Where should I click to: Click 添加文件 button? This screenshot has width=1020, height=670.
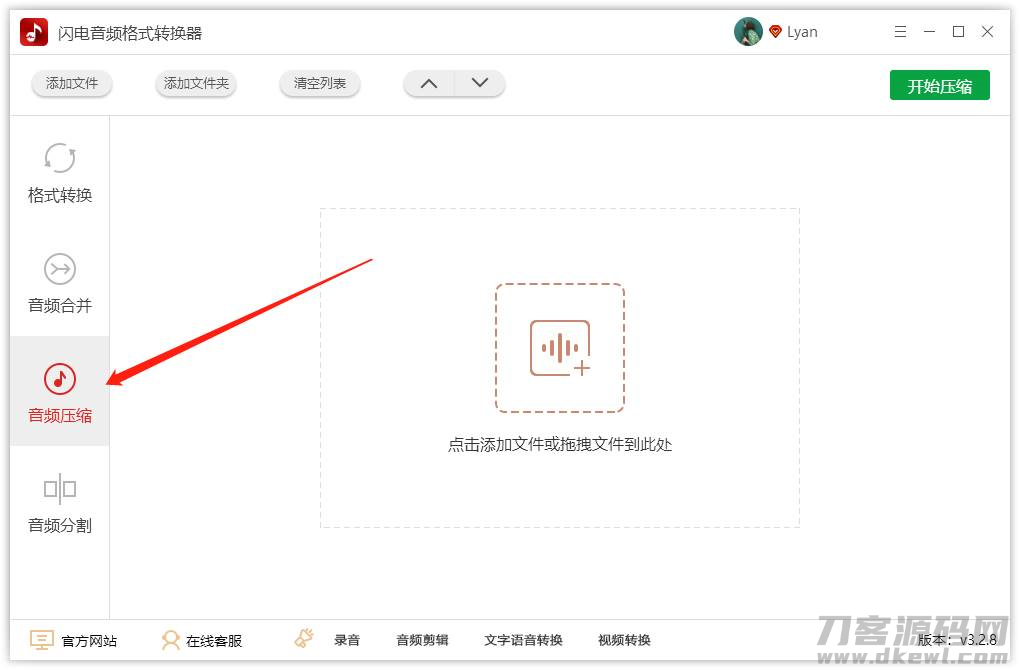[72, 83]
